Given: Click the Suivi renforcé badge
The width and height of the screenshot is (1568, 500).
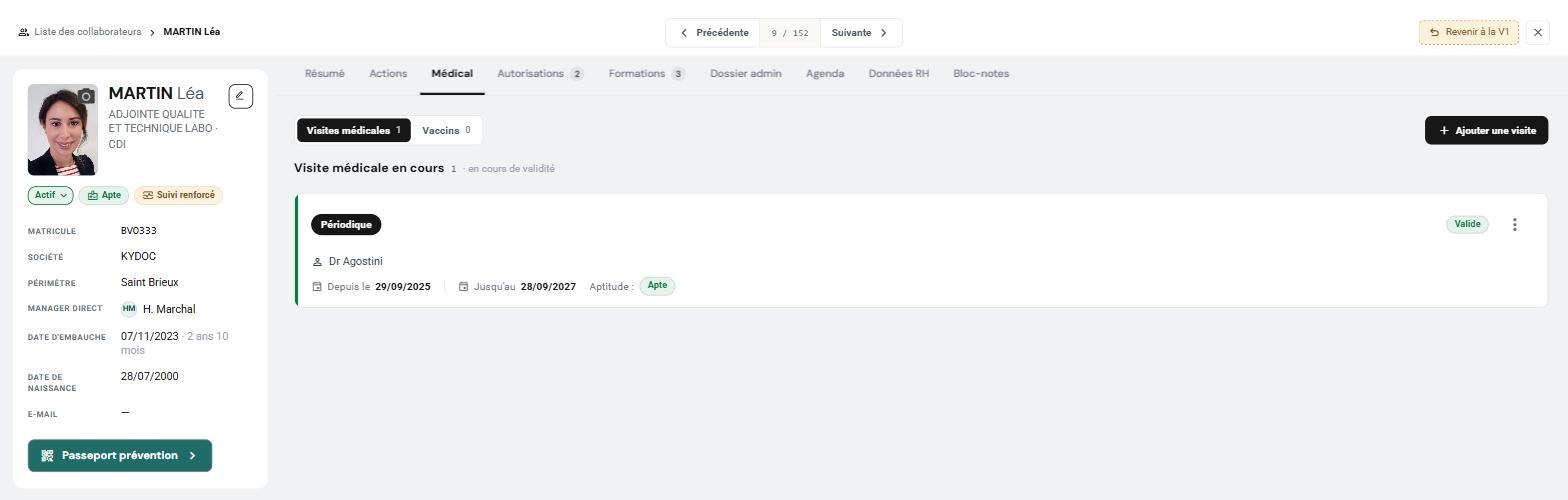Looking at the screenshot, I should point(178,195).
